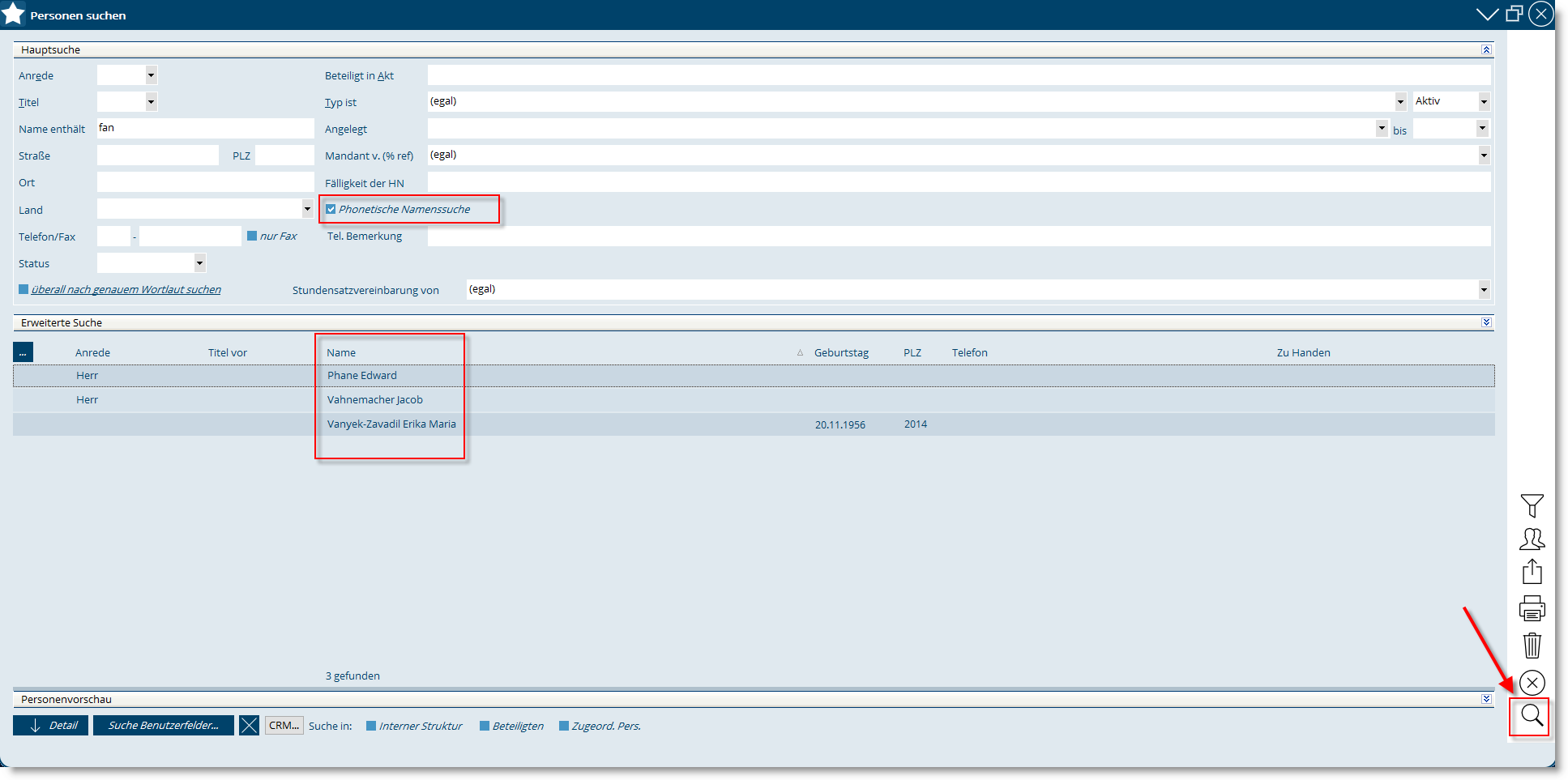The image size is (1568, 780).
Task: Click the PLZ value 2014
Action: [916, 424]
